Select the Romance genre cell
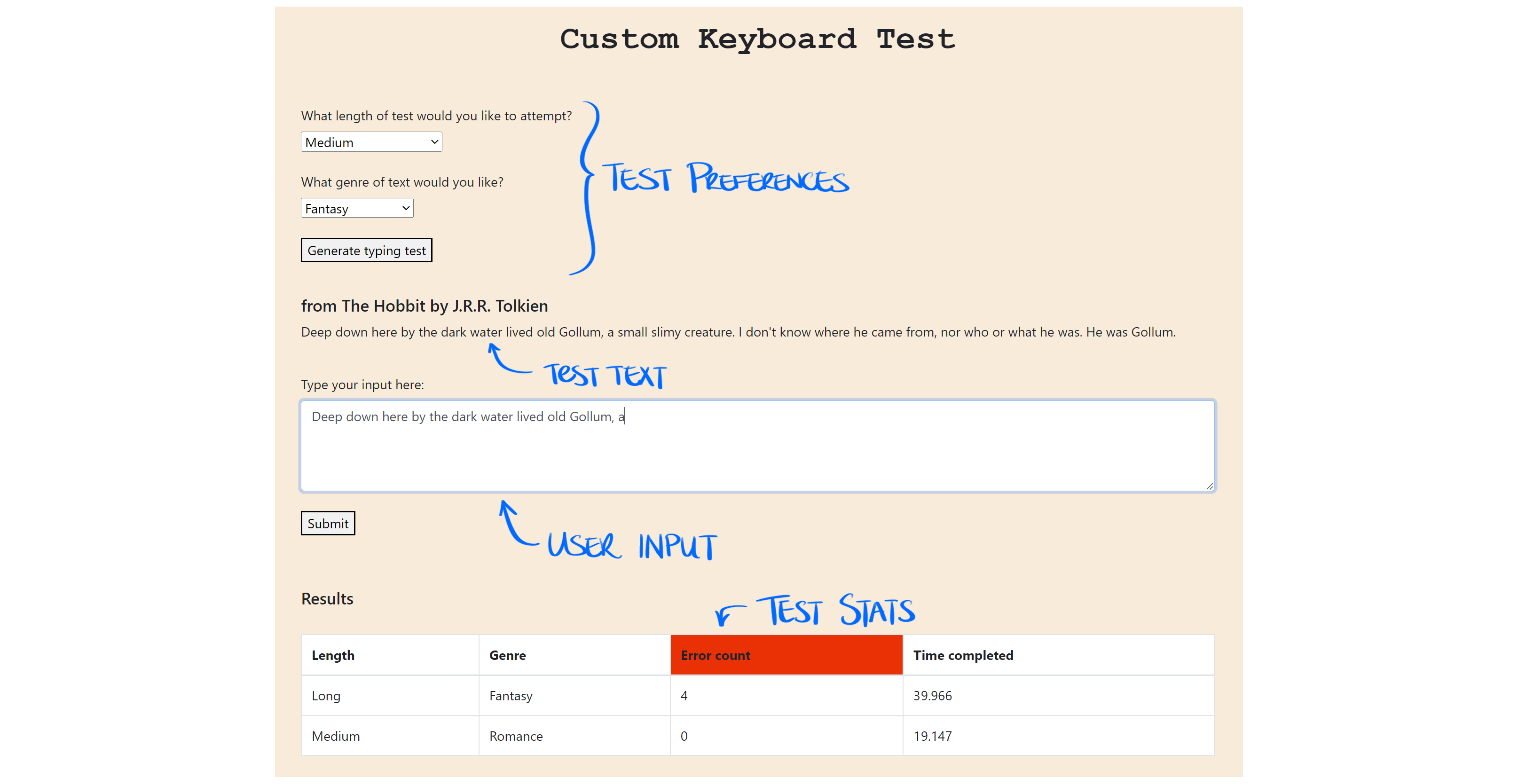The height and width of the screenshot is (784, 1518). click(x=574, y=736)
